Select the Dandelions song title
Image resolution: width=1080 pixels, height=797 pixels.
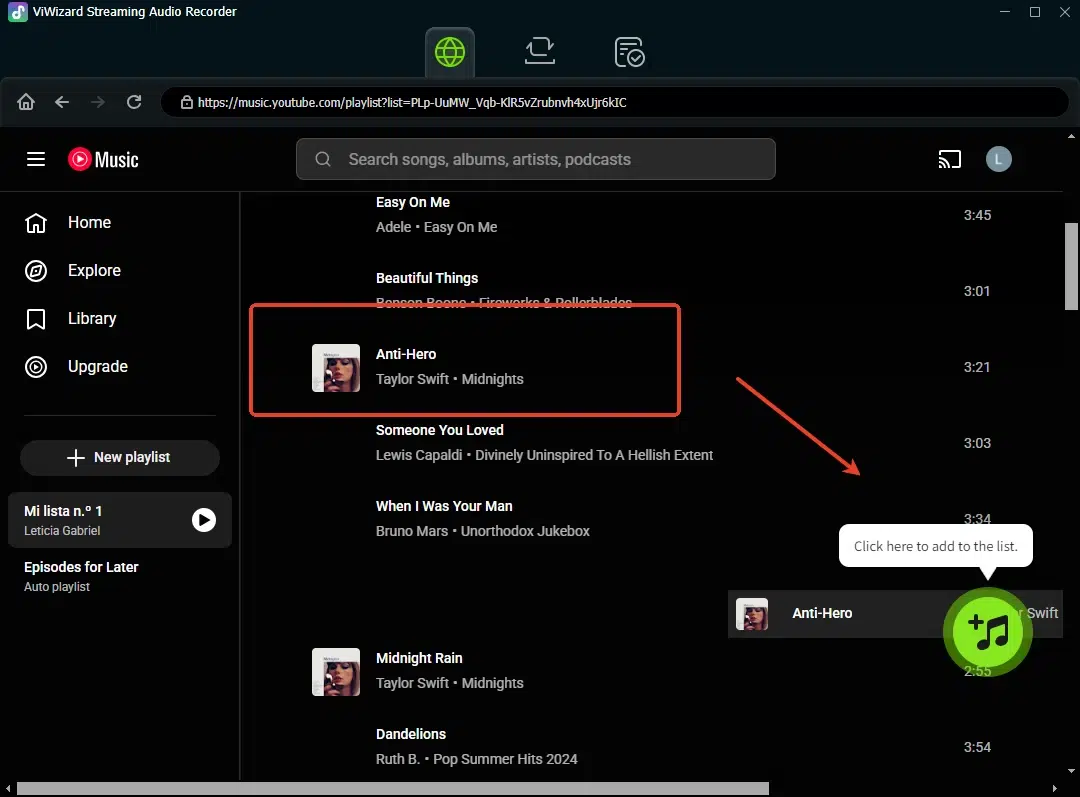(411, 734)
